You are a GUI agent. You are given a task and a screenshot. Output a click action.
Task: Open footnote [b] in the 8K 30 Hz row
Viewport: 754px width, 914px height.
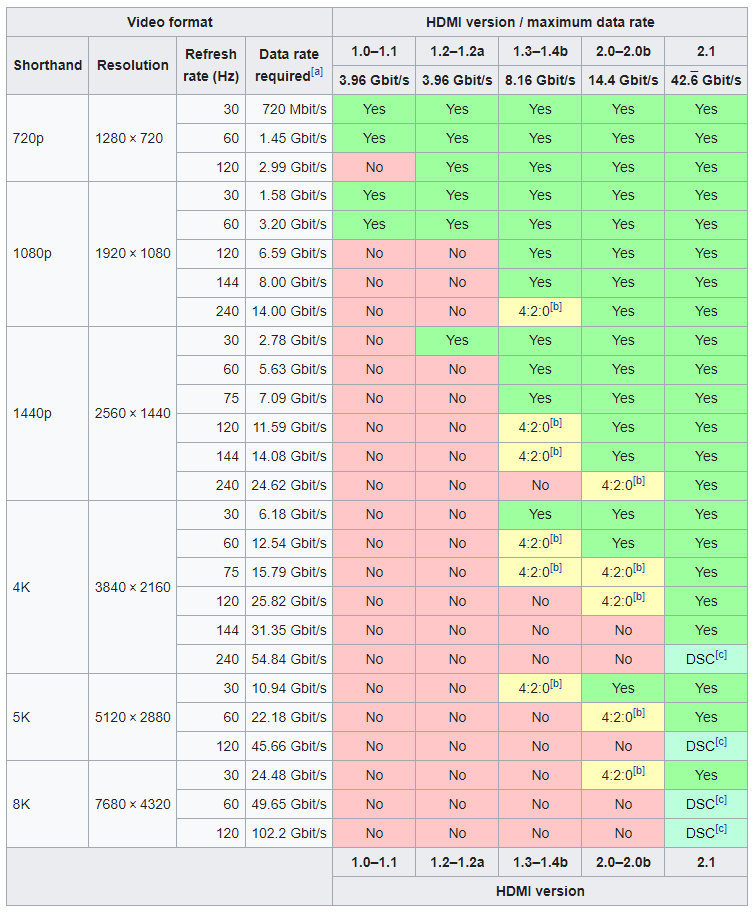(x=639, y=771)
